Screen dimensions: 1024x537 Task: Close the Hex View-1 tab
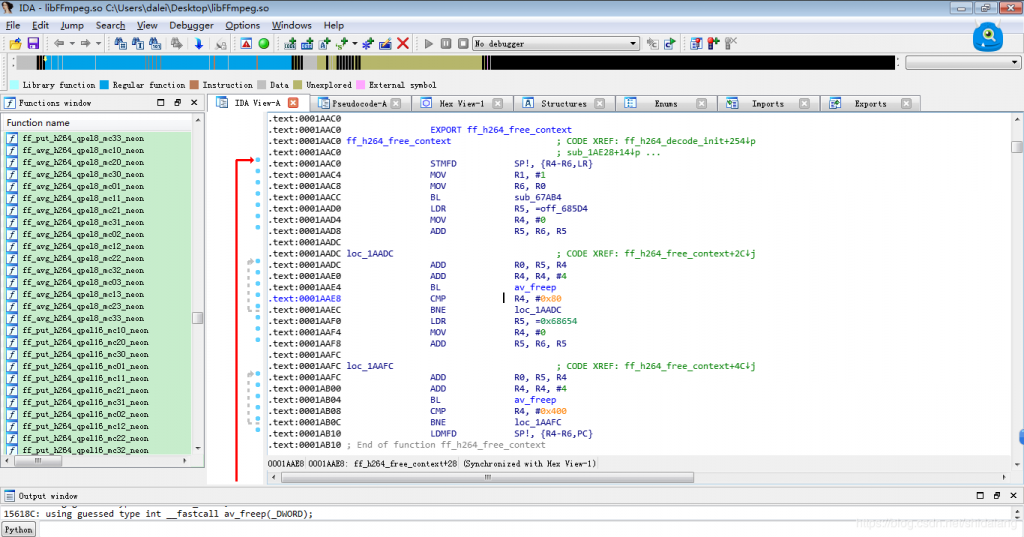point(497,103)
